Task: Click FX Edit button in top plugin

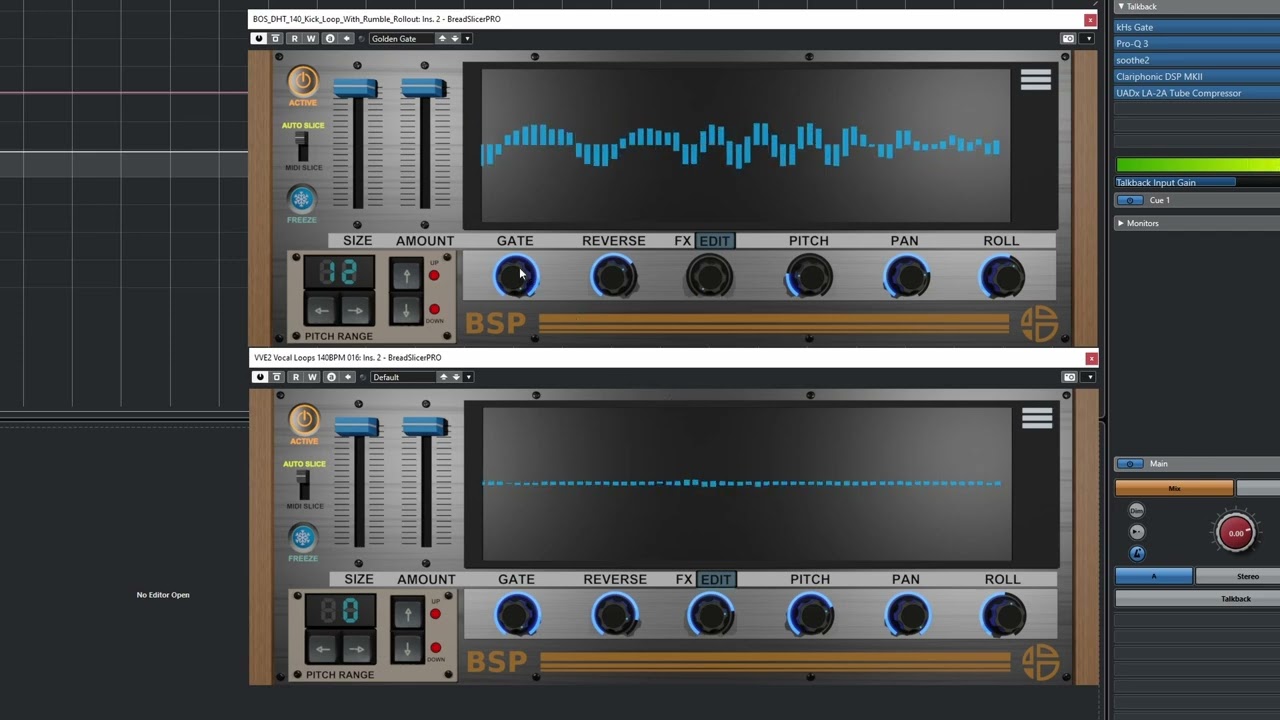Action: [714, 241]
